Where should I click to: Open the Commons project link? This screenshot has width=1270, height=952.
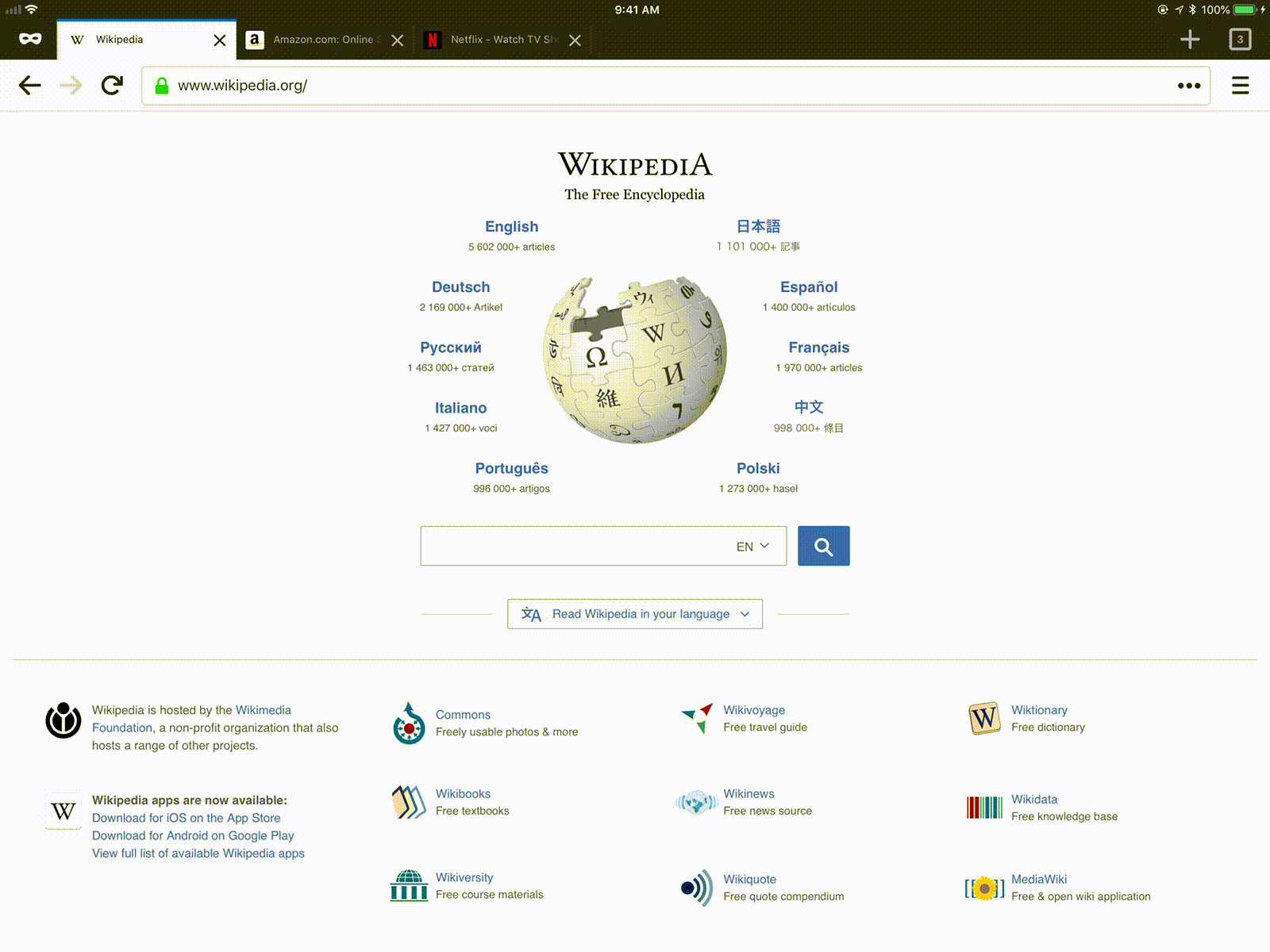(x=464, y=715)
